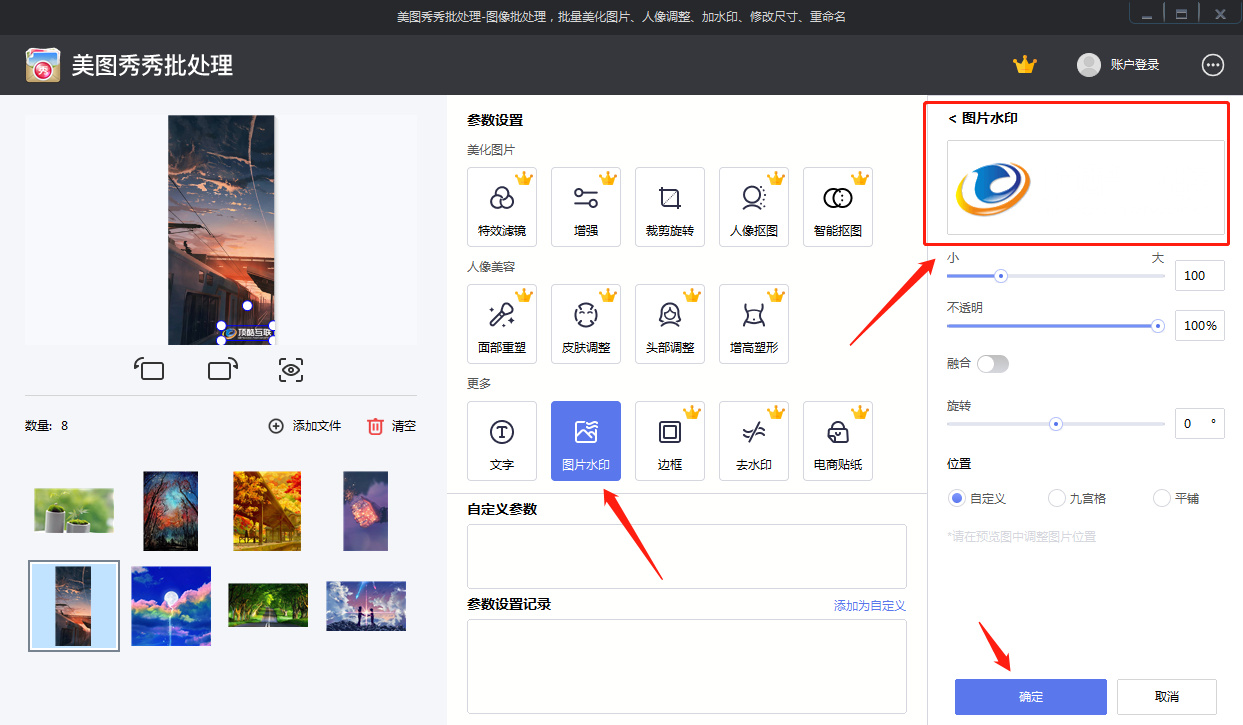Select the glowing jar purple thumbnail
The width and height of the screenshot is (1243, 725).
point(365,511)
